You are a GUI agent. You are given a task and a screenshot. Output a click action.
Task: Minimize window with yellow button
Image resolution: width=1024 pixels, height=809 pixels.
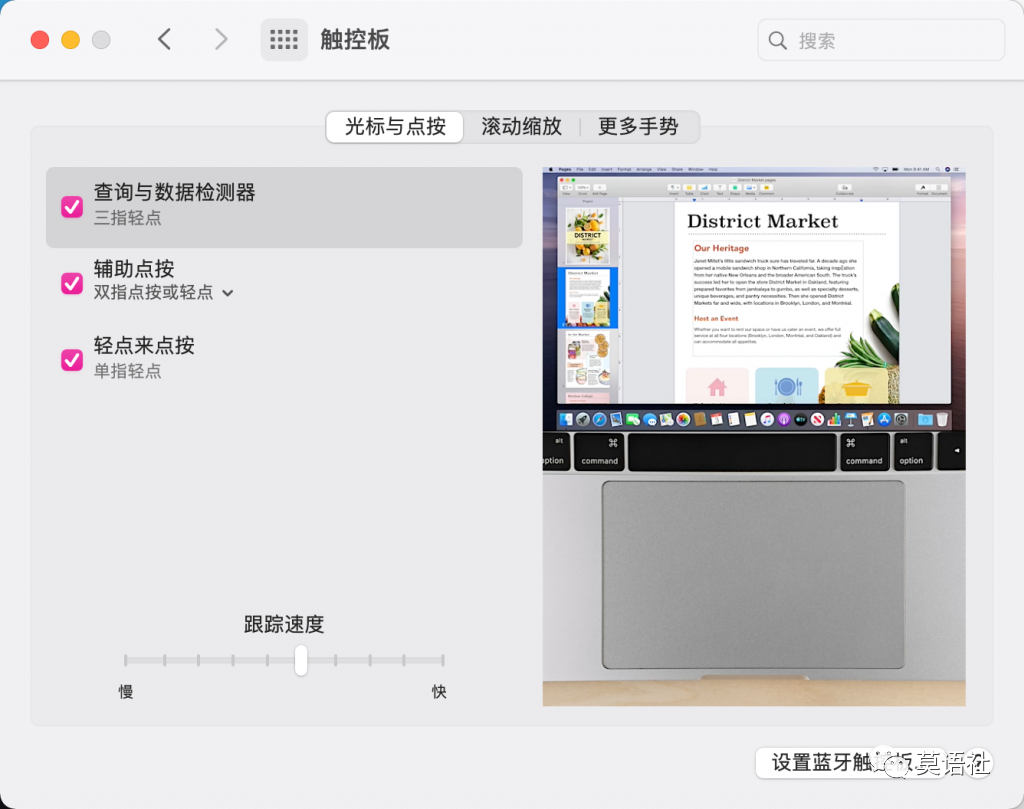pyautogui.click(x=71, y=40)
